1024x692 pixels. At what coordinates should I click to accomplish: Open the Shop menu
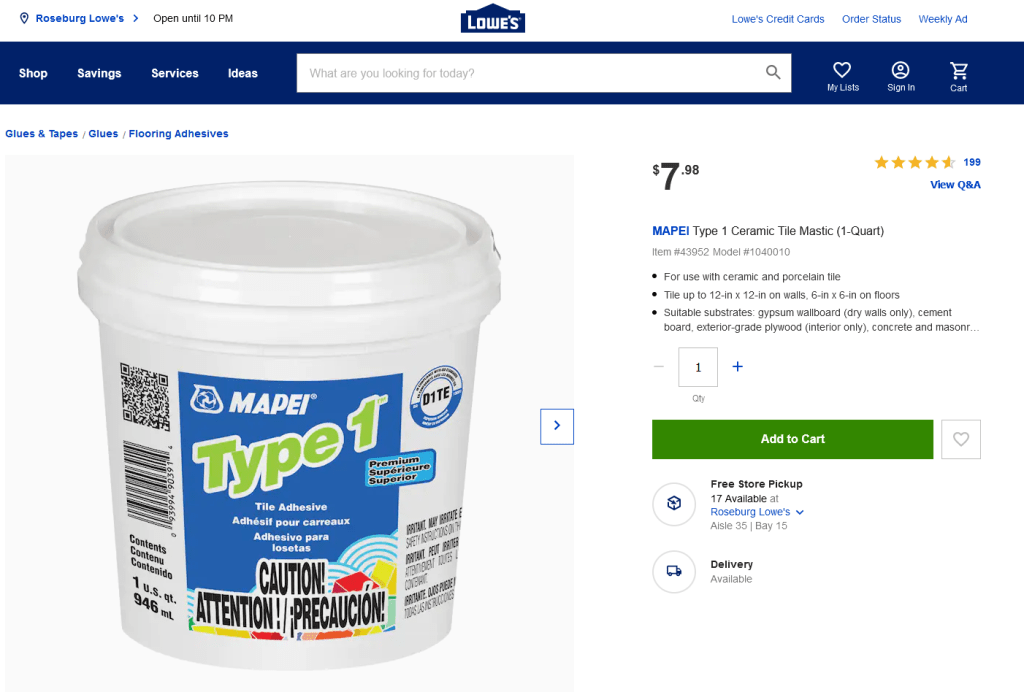click(x=33, y=73)
